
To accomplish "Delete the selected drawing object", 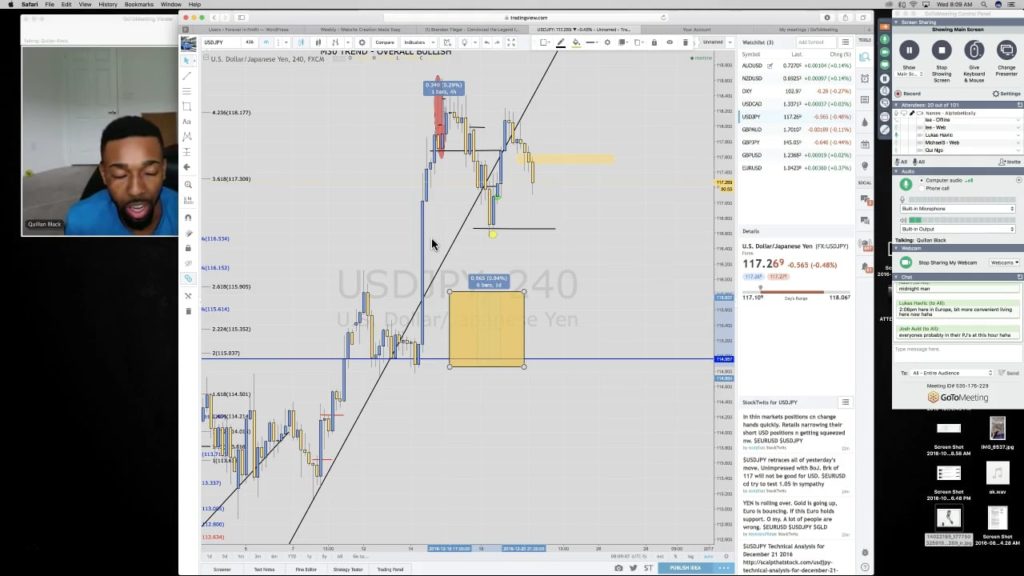I will coord(685,42).
